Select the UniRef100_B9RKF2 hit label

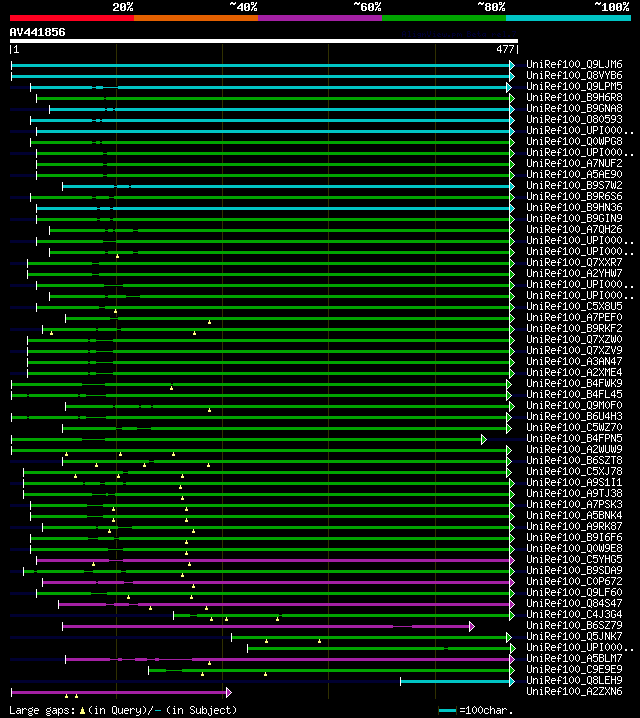[x=574, y=328]
